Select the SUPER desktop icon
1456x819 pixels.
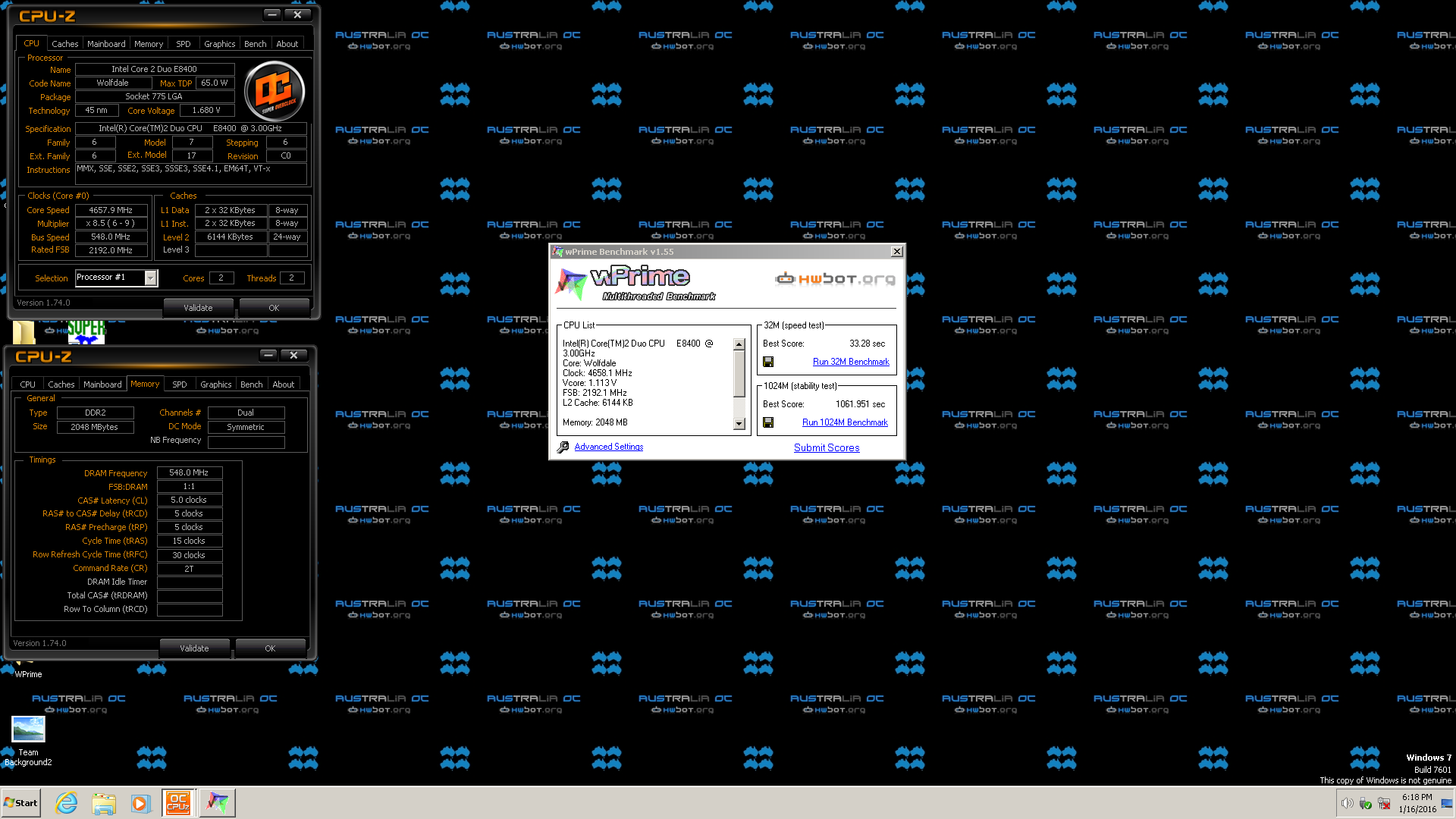coord(86,331)
